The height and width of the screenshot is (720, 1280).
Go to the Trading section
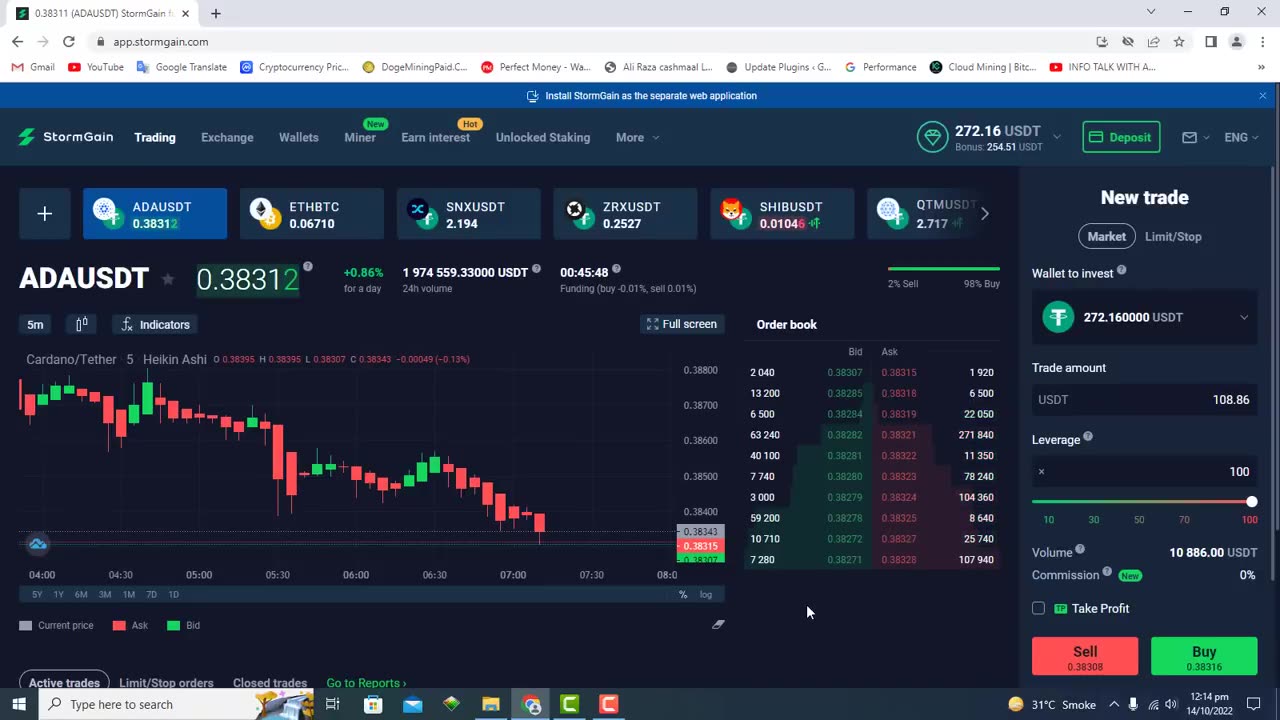tap(155, 137)
